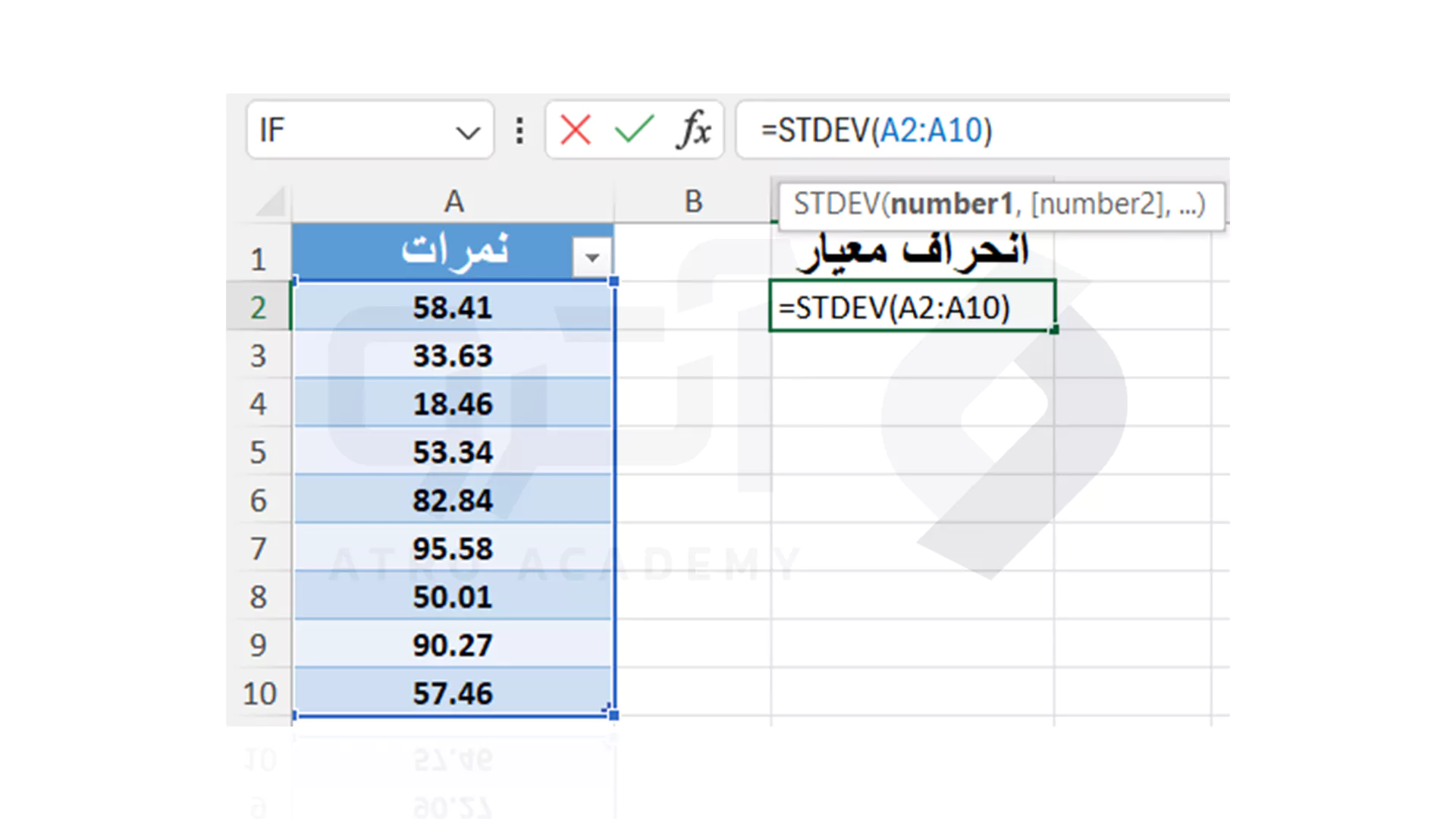Click the formula bar containing =STDEV(A2:A10)
This screenshot has height=819, width=1456.
pos(983,130)
